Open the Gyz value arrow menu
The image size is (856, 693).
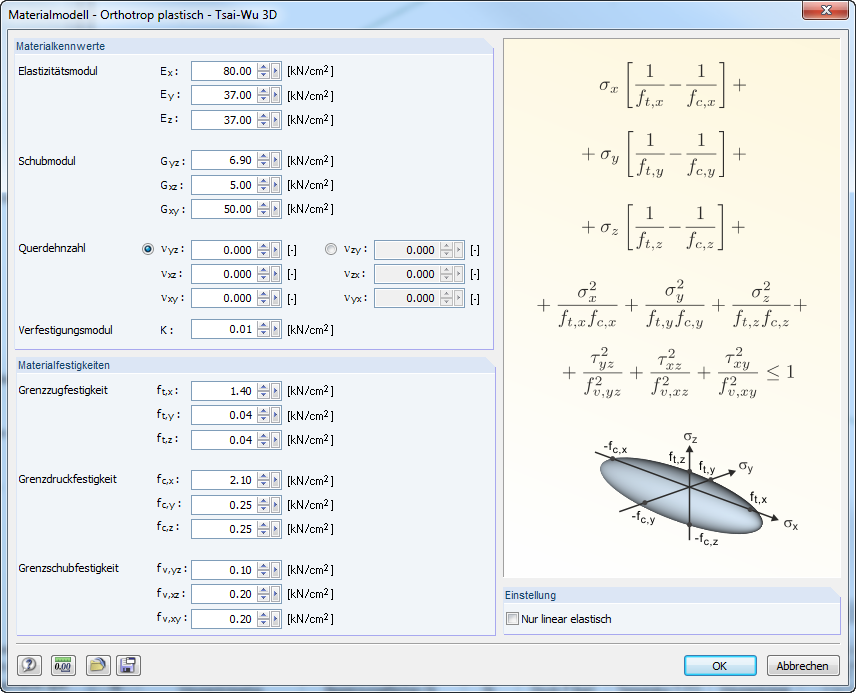coord(276,161)
